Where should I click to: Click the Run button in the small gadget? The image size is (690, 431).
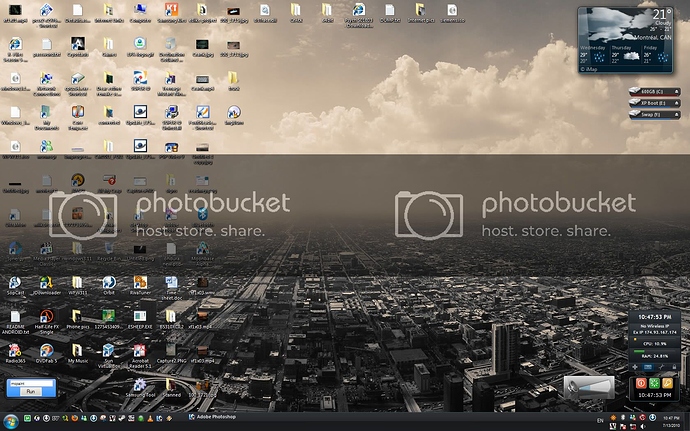31,391
